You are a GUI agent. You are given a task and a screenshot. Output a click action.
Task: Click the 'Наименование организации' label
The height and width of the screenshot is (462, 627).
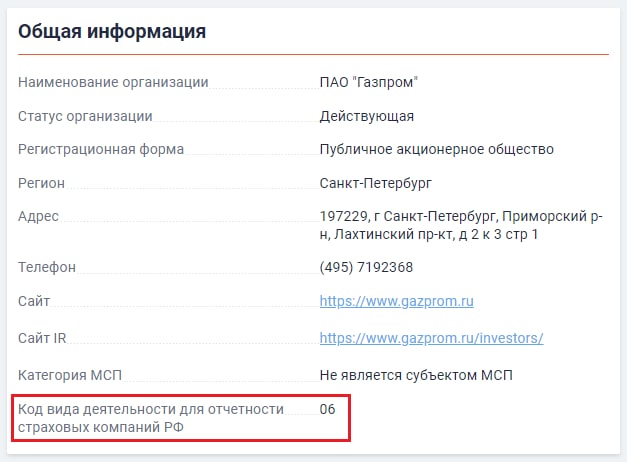[x=113, y=82]
